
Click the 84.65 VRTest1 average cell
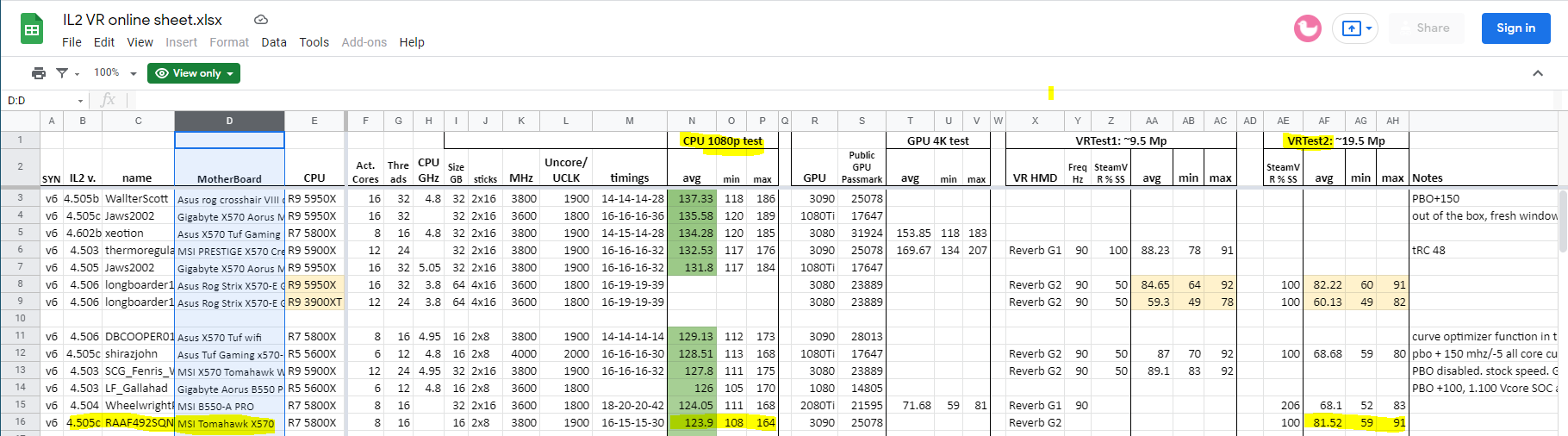[x=1152, y=284]
